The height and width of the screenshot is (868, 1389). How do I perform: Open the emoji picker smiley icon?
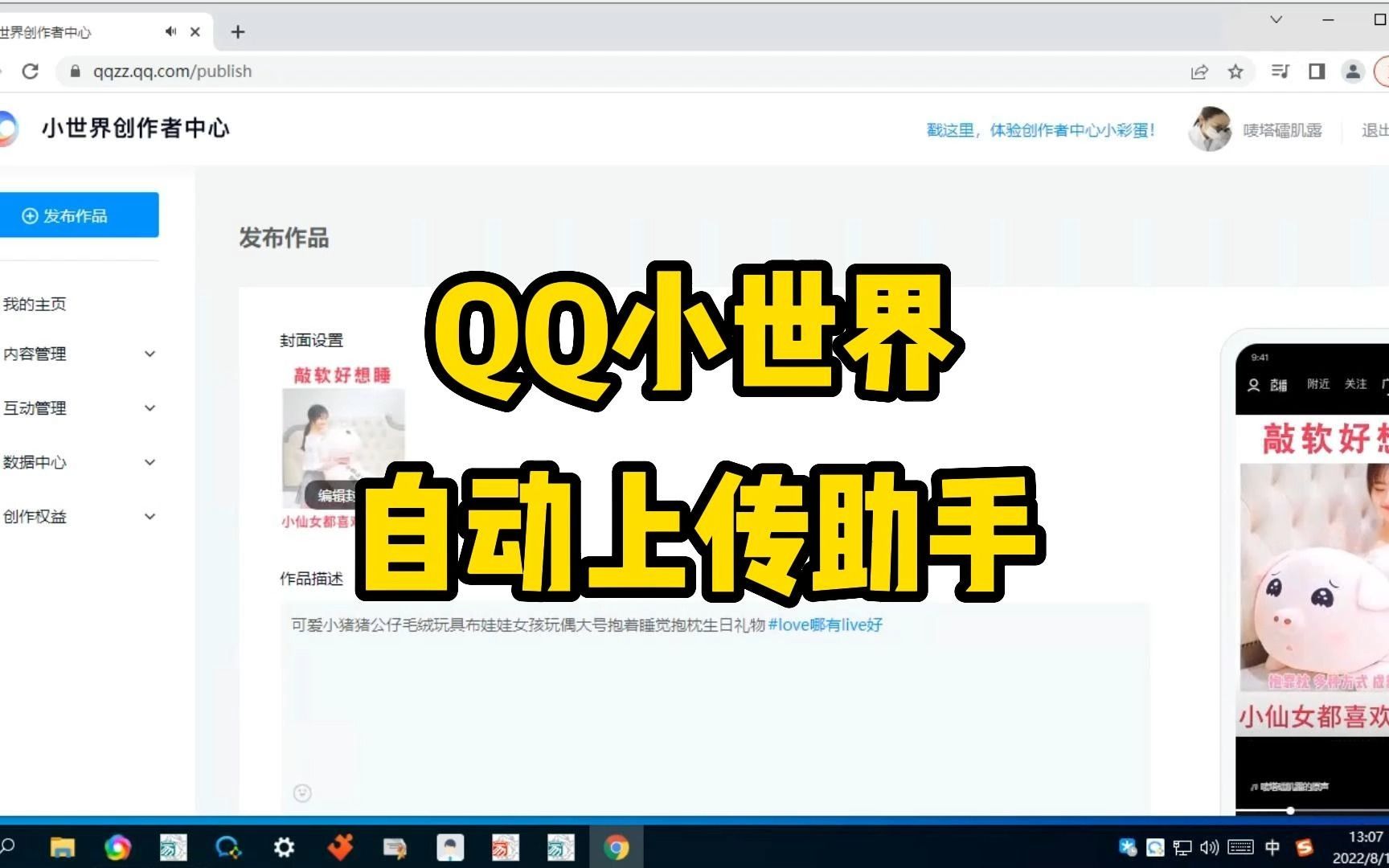pos(302,793)
